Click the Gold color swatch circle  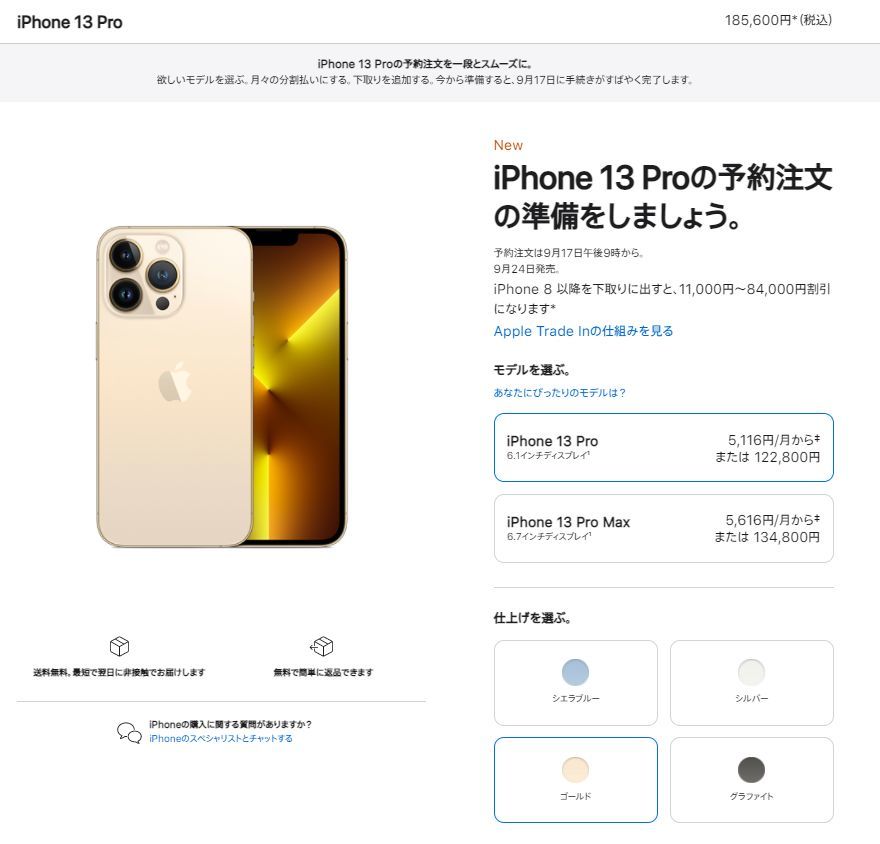click(575, 769)
